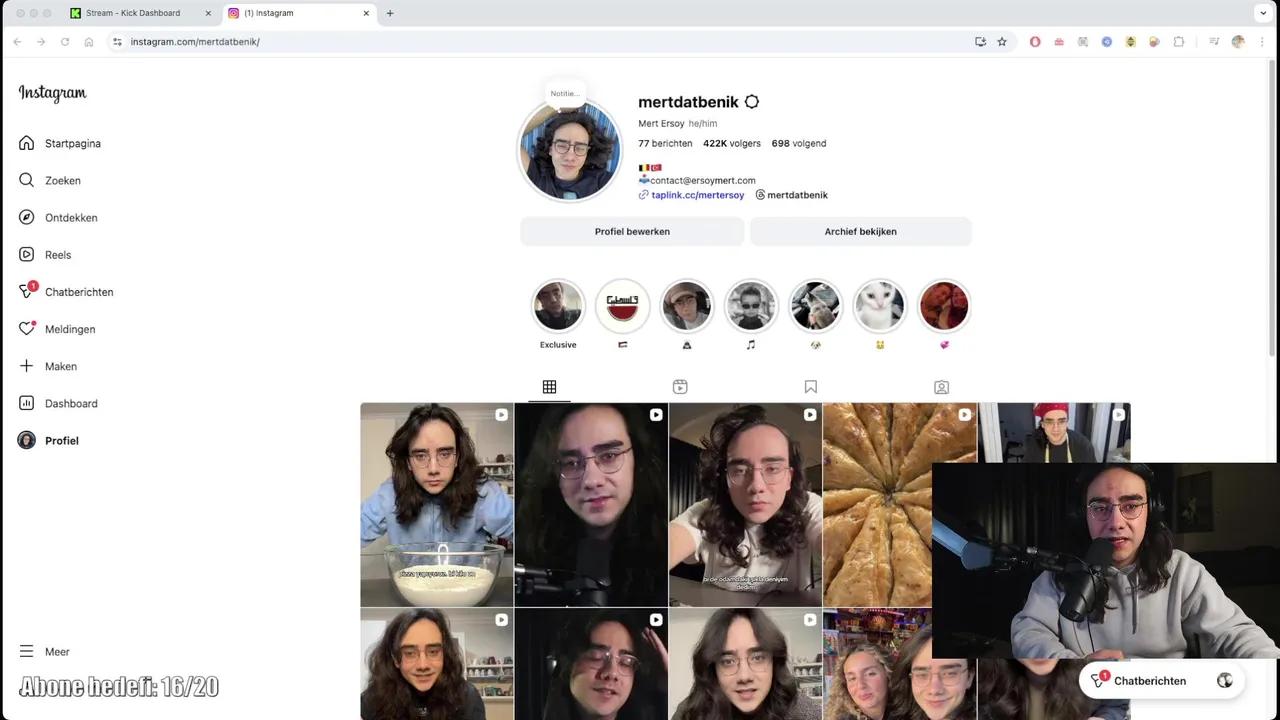Image resolution: width=1280 pixels, height=720 pixels.
Task: Open the floating Chatberichten button
Action: 1161,681
